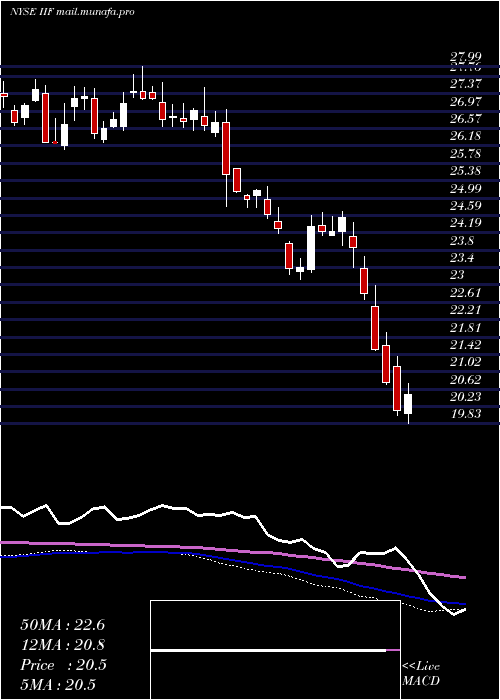
Task: Click the 20.62 price axis label
Action: pos(466,380)
